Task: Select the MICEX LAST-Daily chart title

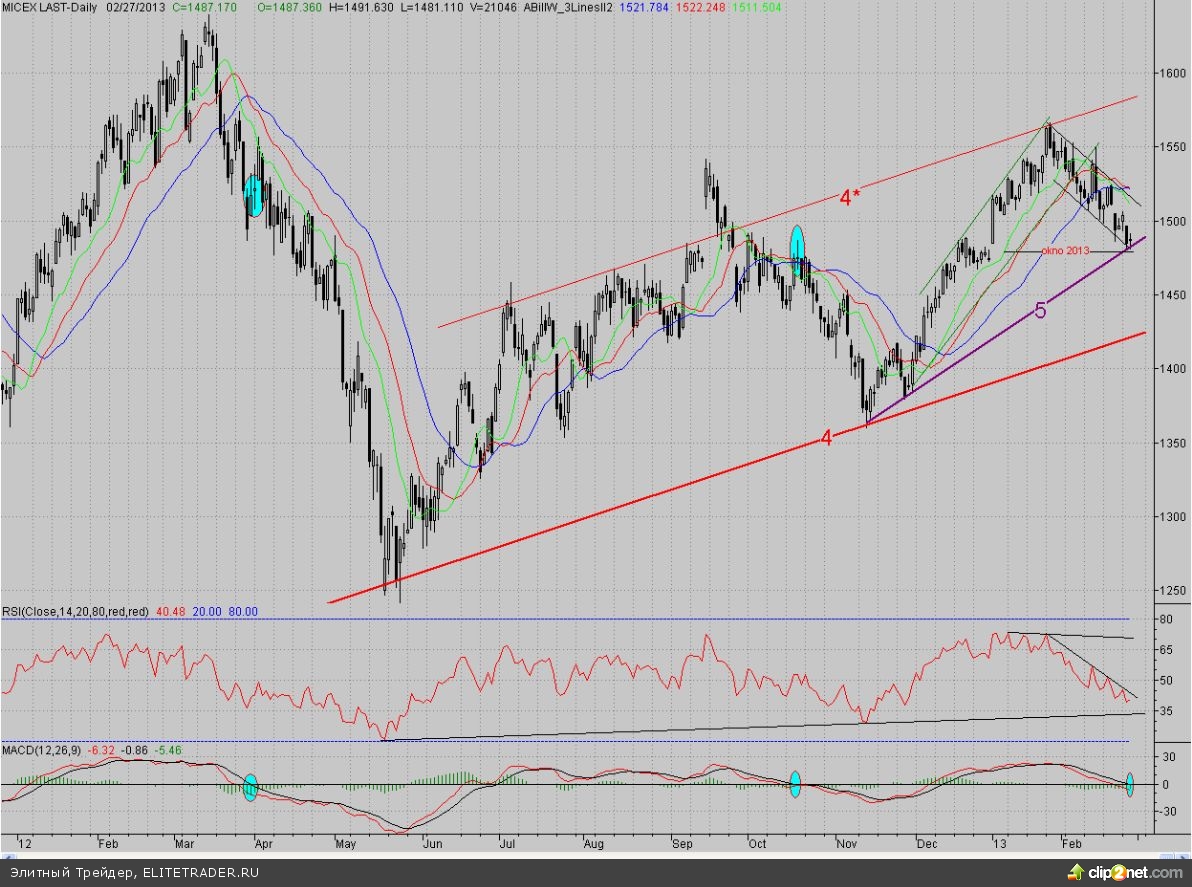Action: click(x=47, y=7)
